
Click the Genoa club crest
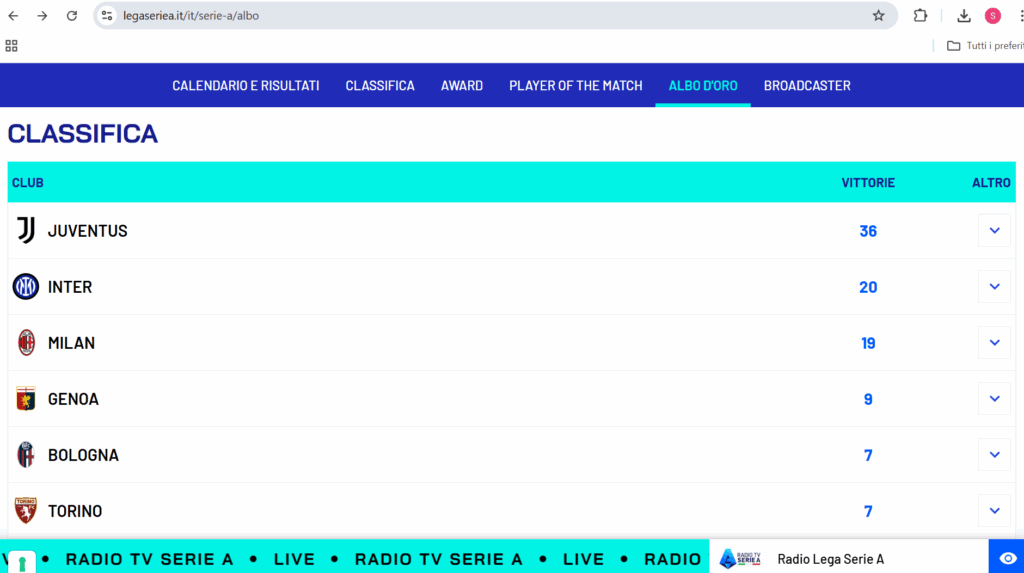(x=26, y=399)
